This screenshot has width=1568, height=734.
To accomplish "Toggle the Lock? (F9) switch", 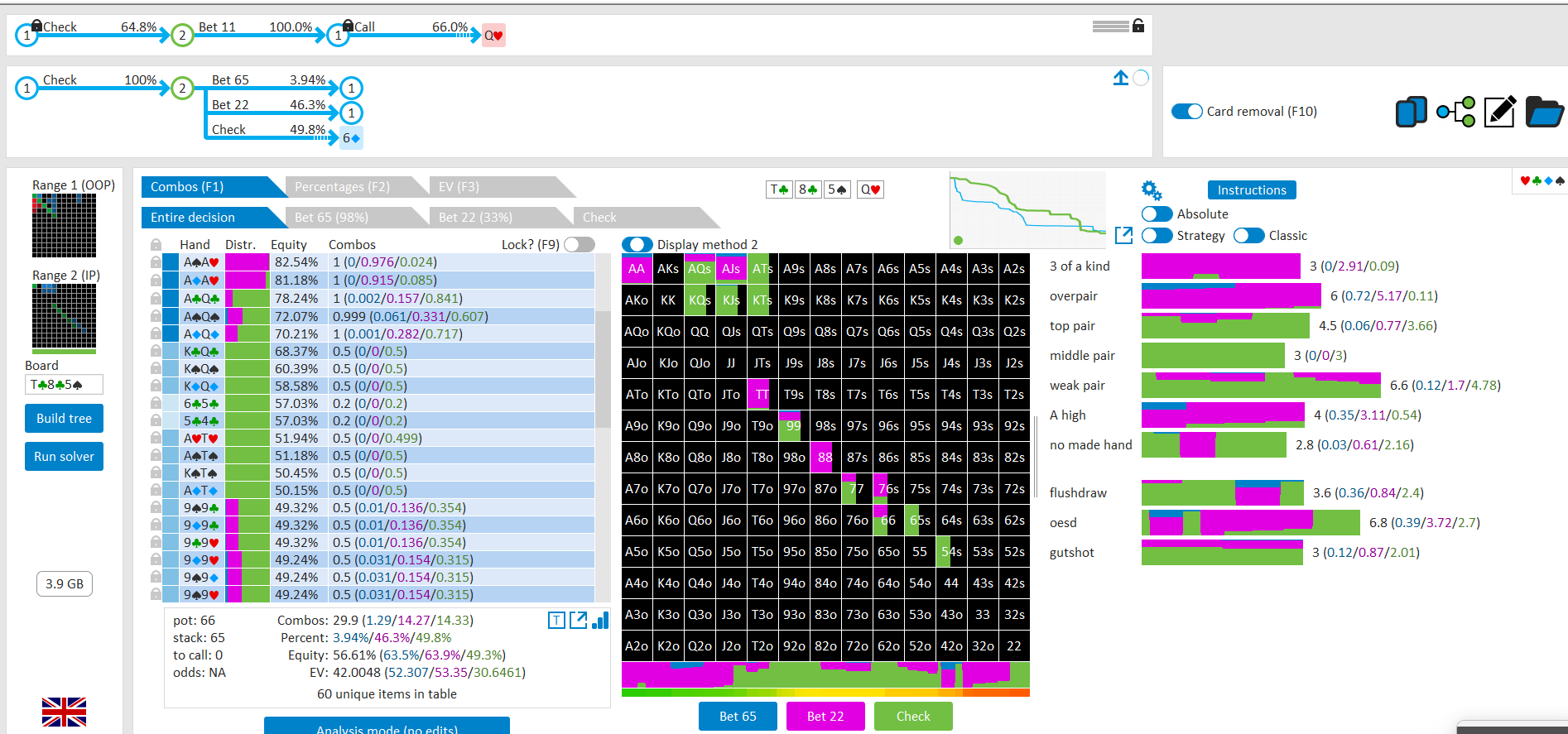I will tap(580, 245).
